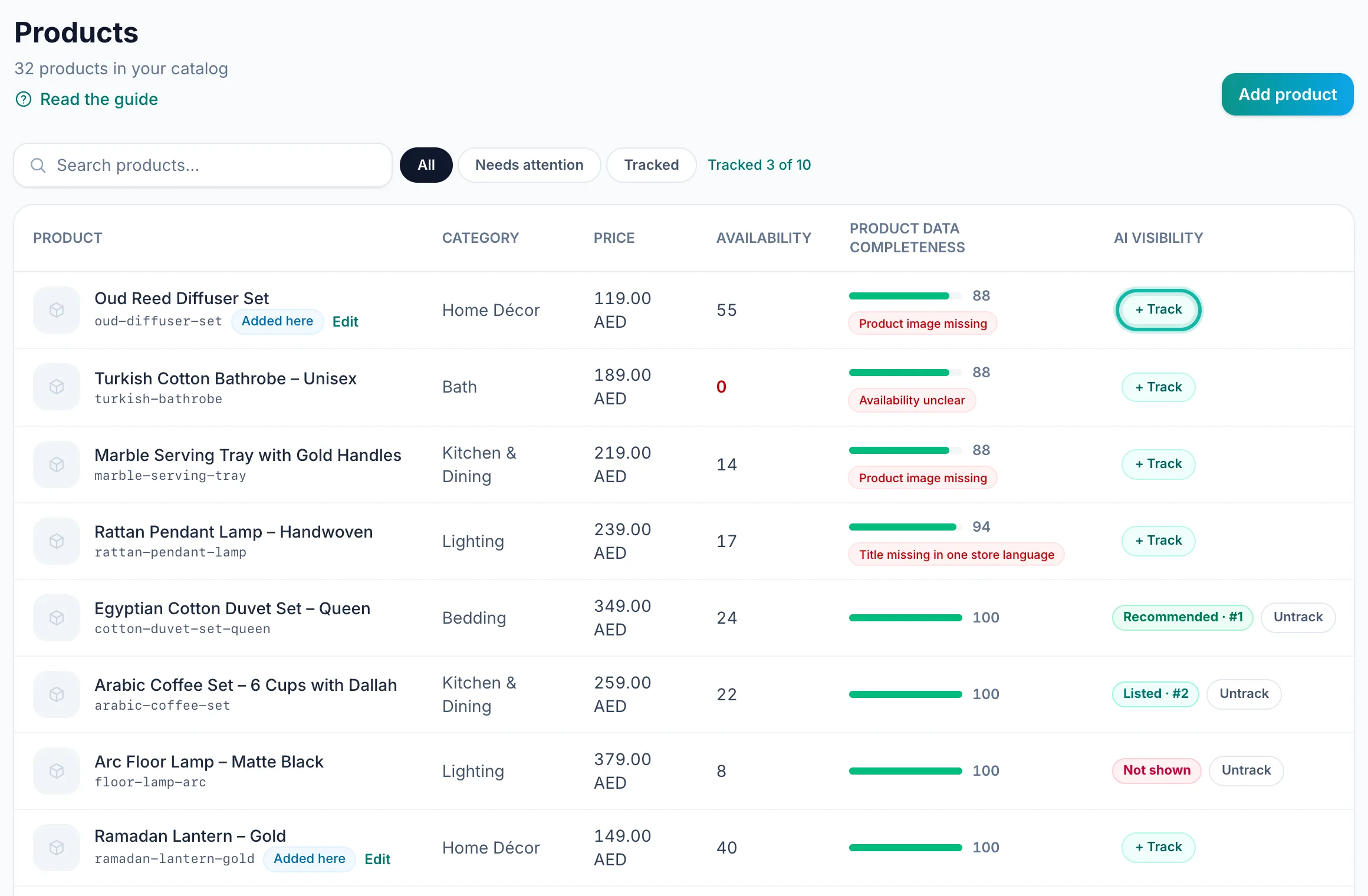Click the Egyptian Cotton Duvet Set box icon
The width and height of the screenshot is (1368, 896).
[x=57, y=618]
